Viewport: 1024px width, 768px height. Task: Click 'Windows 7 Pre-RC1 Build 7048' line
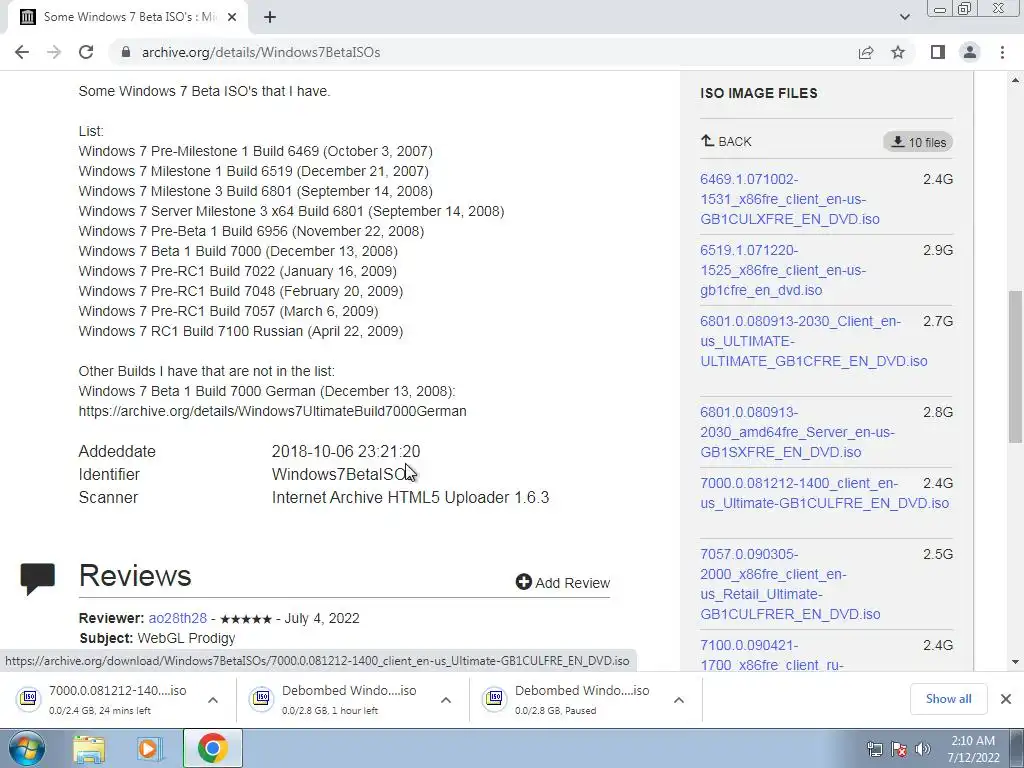pyautogui.click(x=241, y=291)
